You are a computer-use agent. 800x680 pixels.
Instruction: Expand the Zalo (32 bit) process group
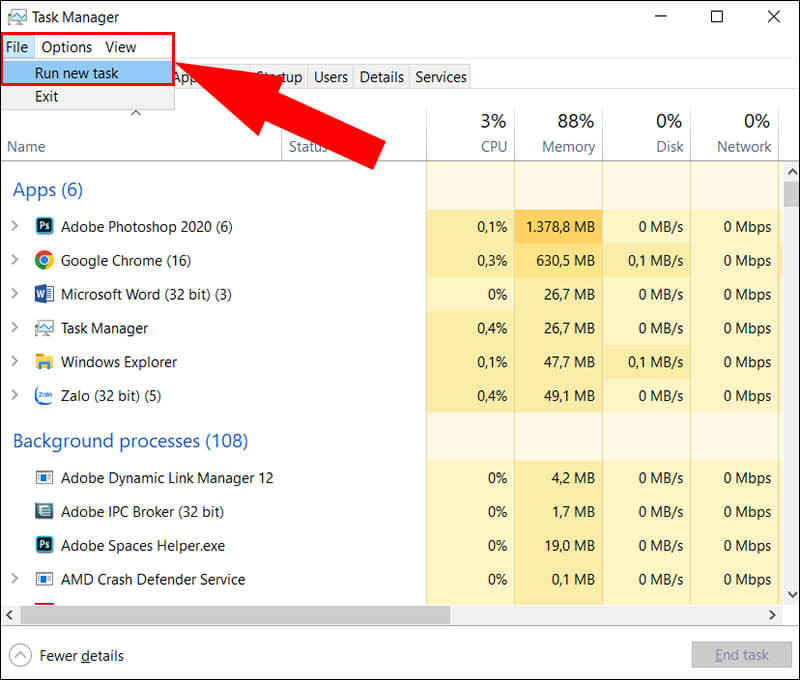[15, 395]
